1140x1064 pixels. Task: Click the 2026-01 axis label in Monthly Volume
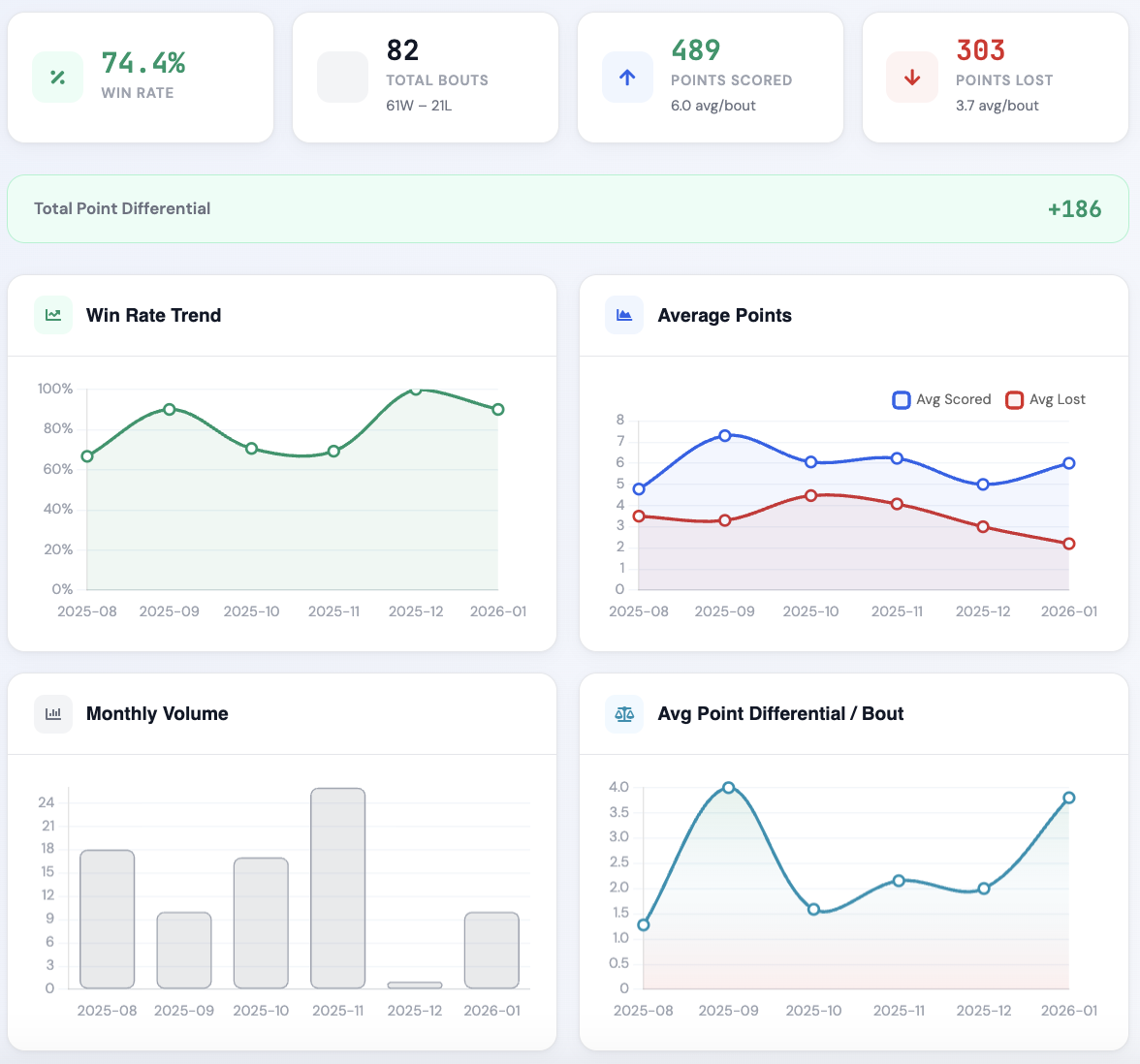(491, 1010)
